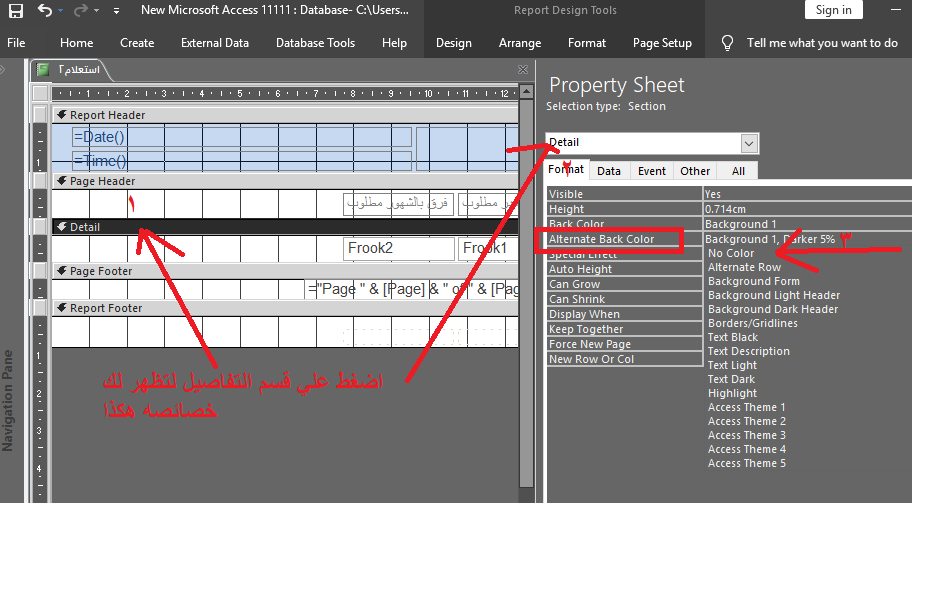Open the Page Setup tab
The width and height of the screenshot is (939, 611).
(x=662, y=43)
